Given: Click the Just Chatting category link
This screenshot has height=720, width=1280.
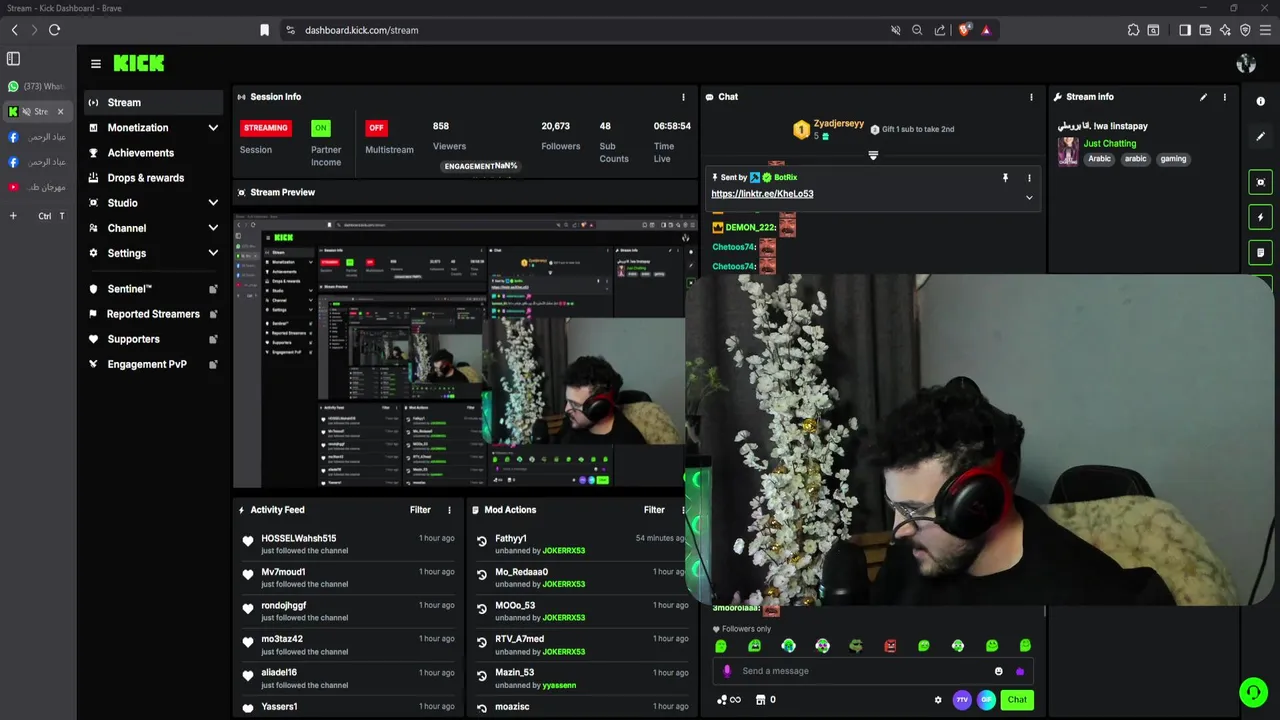Looking at the screenshot, I should (x=1110, y=144).
